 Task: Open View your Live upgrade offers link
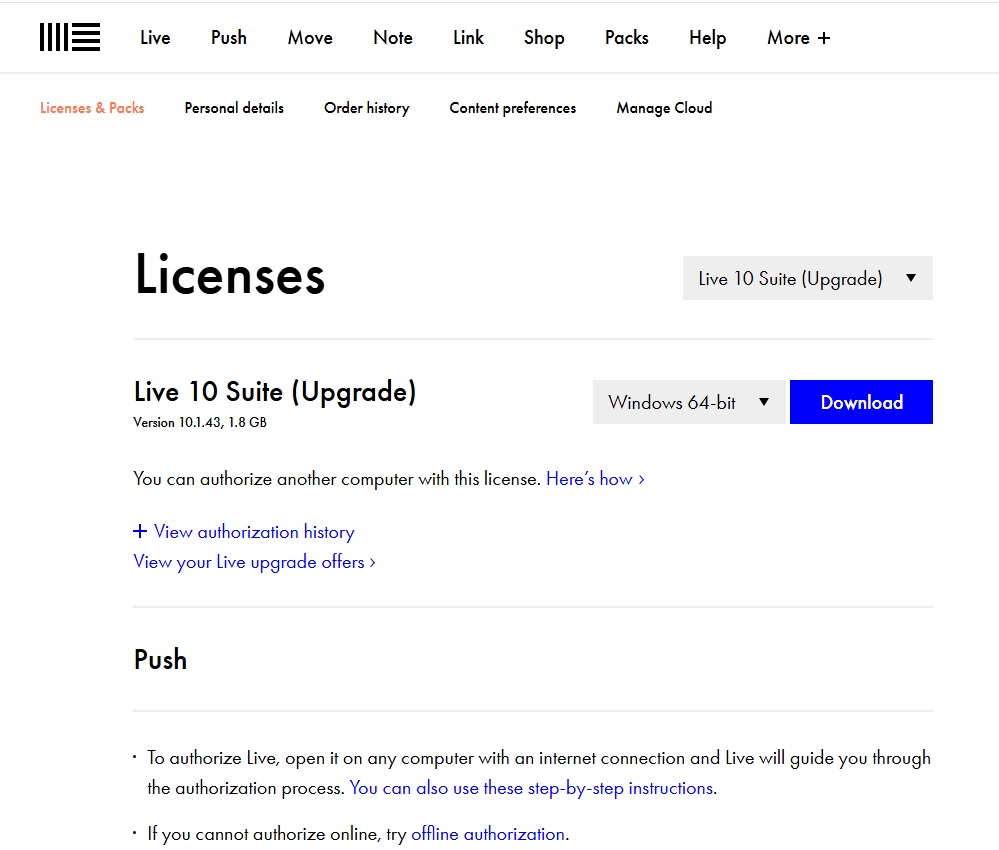254,561
